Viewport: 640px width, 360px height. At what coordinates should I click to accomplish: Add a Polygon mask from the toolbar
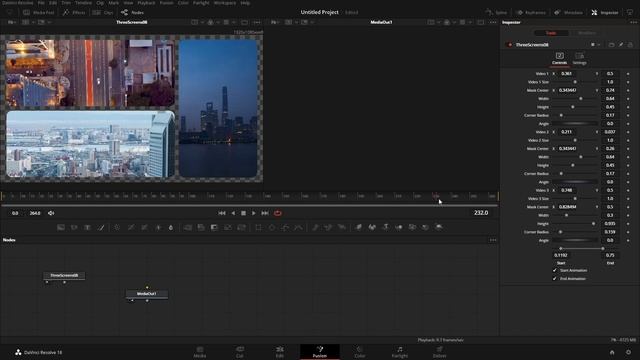pyautogui.click(x=285, y=227)
